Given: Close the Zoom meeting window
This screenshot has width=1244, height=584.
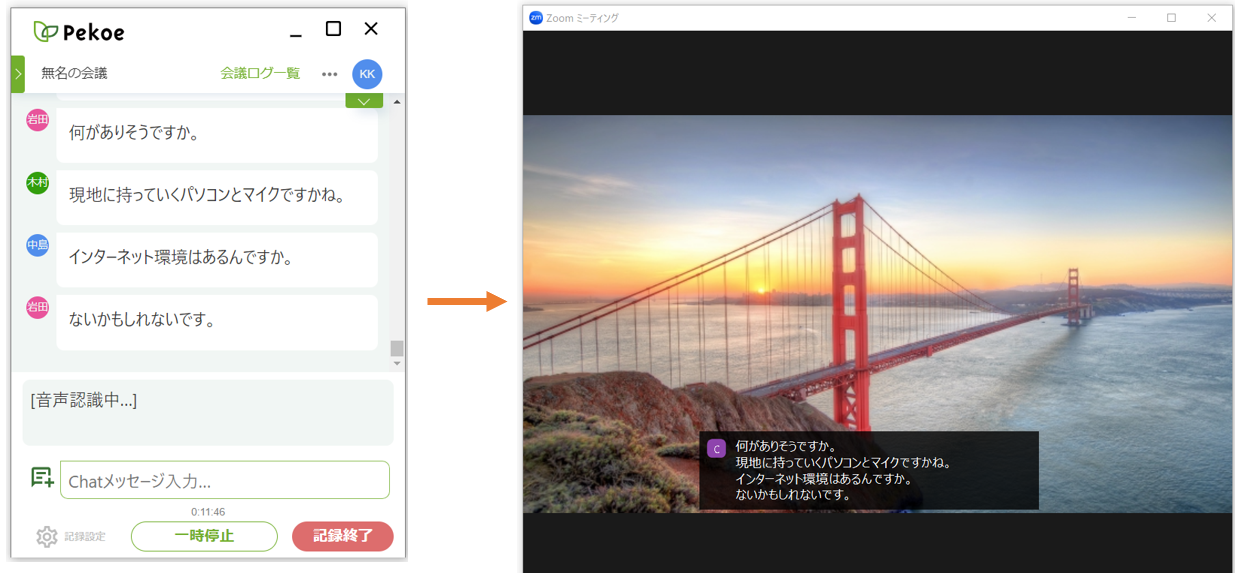Looking at the screenshot, I should (1212, 18).
